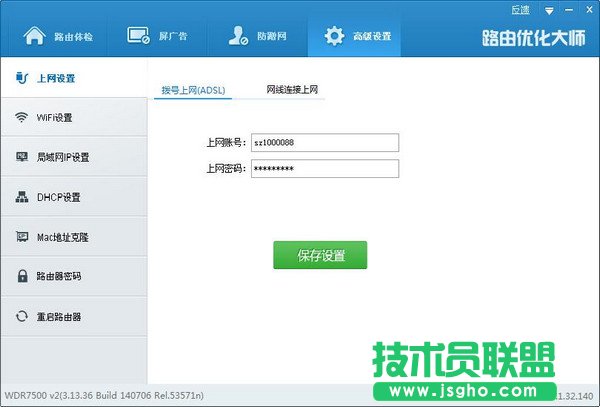Screen dimensions: 600x407
Task: Click the Mac地址克隆 sidebar icon
Action: click(21, 237)
